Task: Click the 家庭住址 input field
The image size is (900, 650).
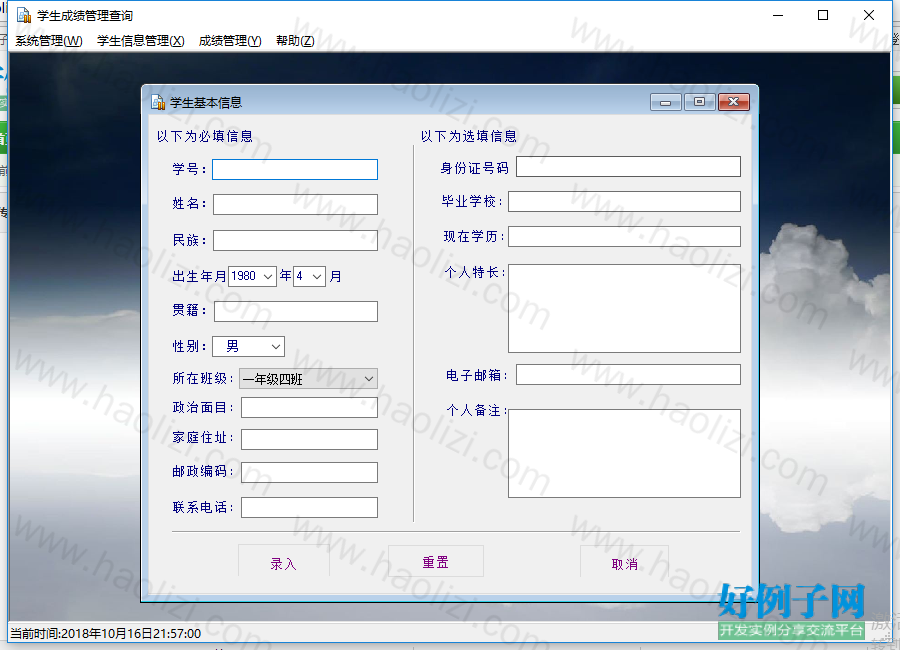Action: (309, 439)
